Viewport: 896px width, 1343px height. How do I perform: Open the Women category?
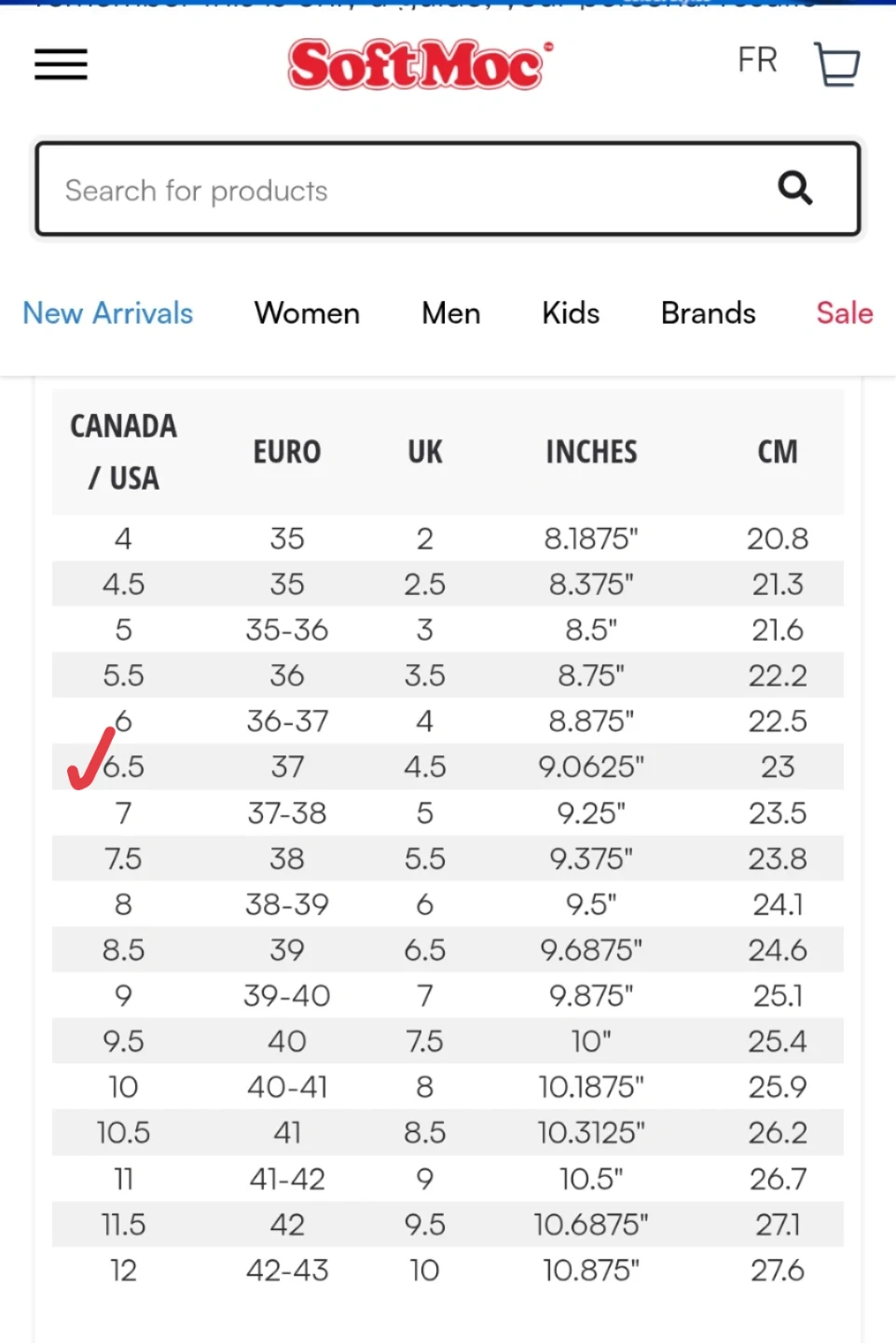point(307,313)
